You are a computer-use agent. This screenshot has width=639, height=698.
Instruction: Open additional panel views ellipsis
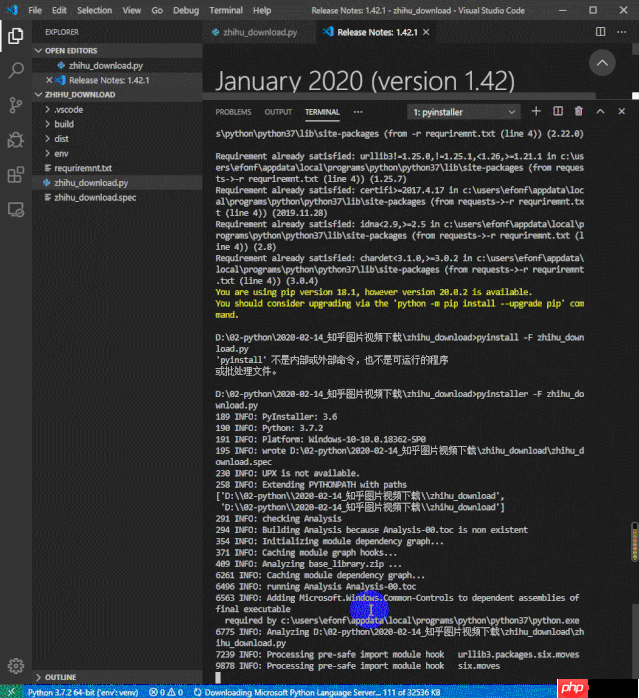click(358, 112)
